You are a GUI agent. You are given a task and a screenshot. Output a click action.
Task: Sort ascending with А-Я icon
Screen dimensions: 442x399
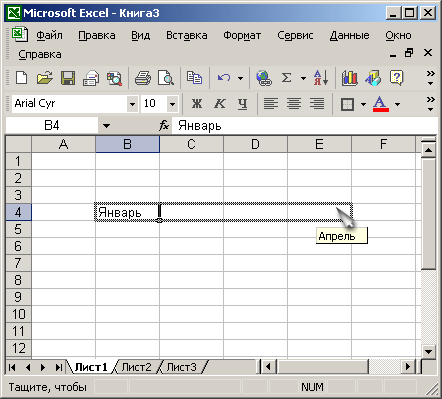(x=321, y=78)
